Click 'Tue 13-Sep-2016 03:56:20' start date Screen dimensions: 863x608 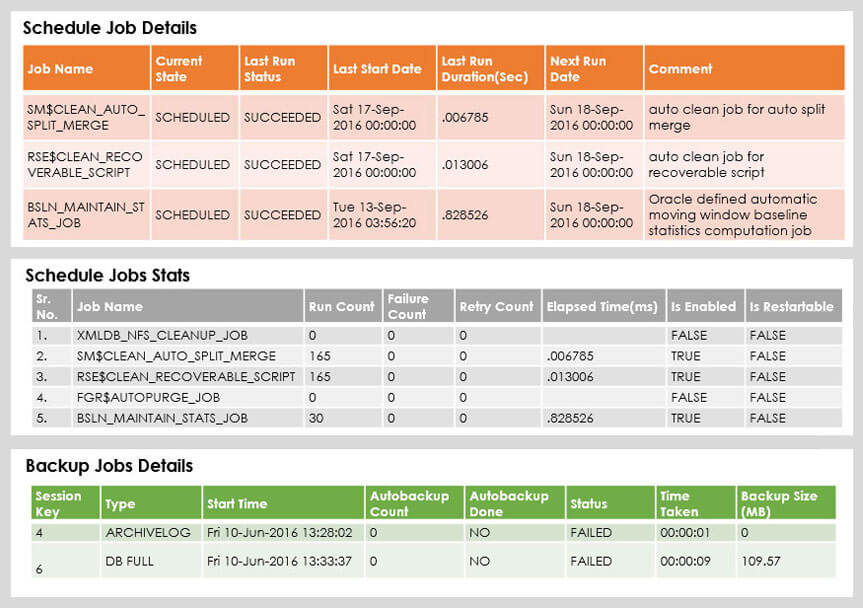tap(374, 215)
